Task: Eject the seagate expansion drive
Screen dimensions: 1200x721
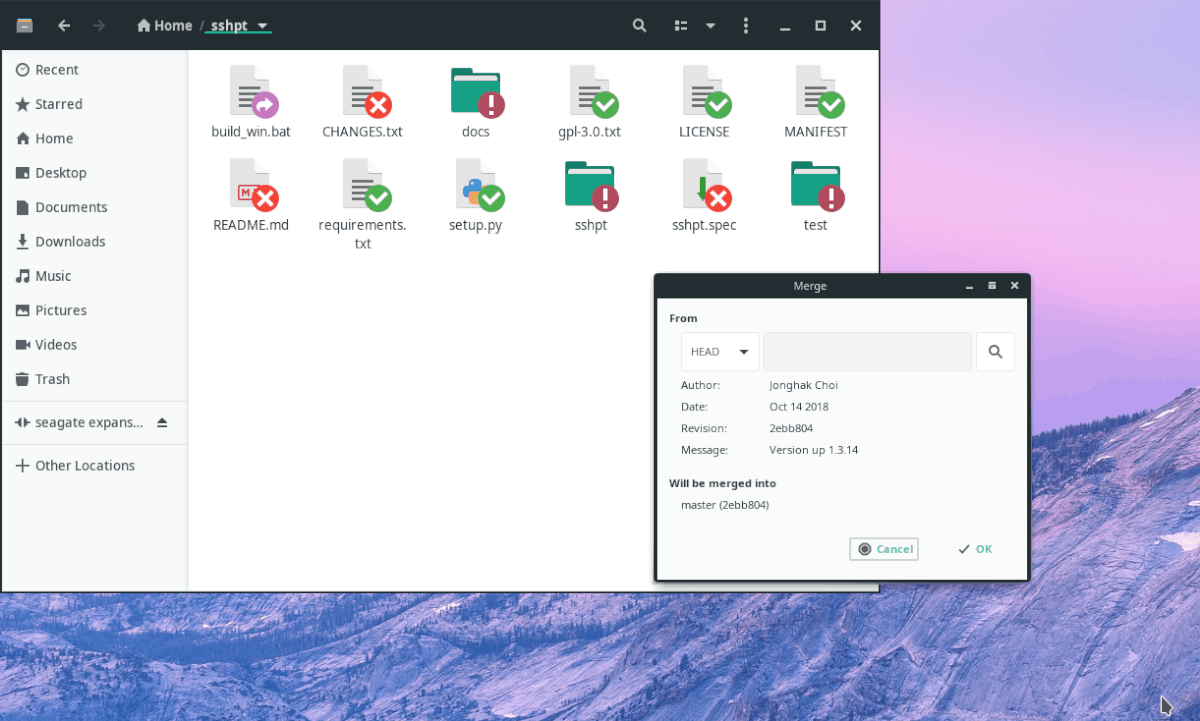Action: pos(163,423)
